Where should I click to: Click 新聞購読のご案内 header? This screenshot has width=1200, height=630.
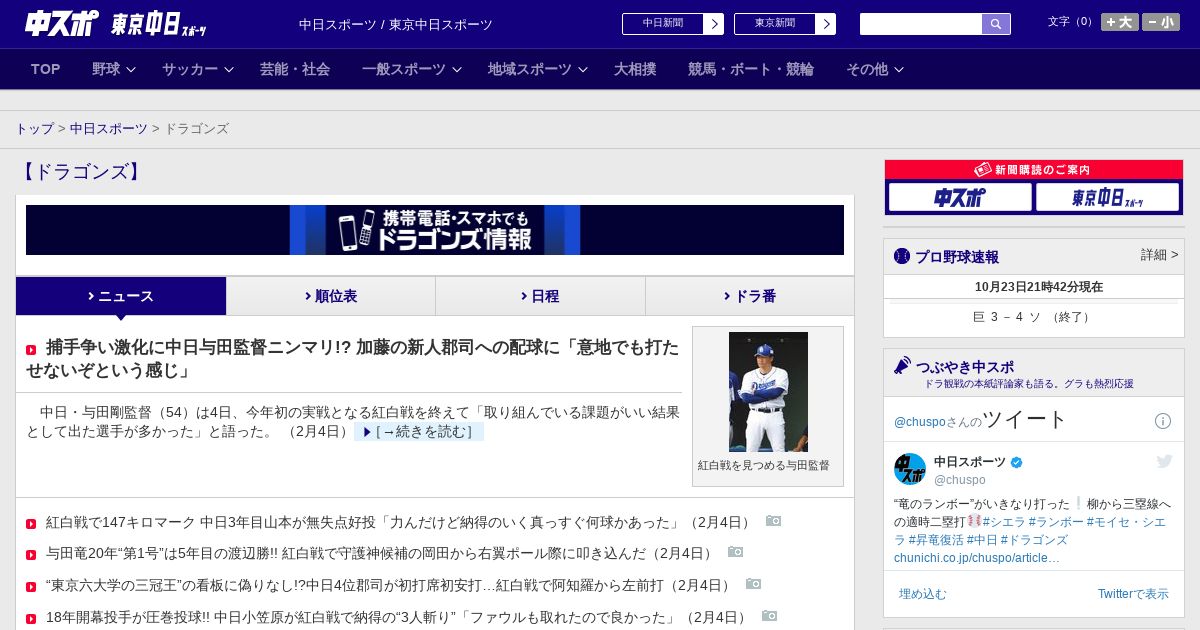1034,170
